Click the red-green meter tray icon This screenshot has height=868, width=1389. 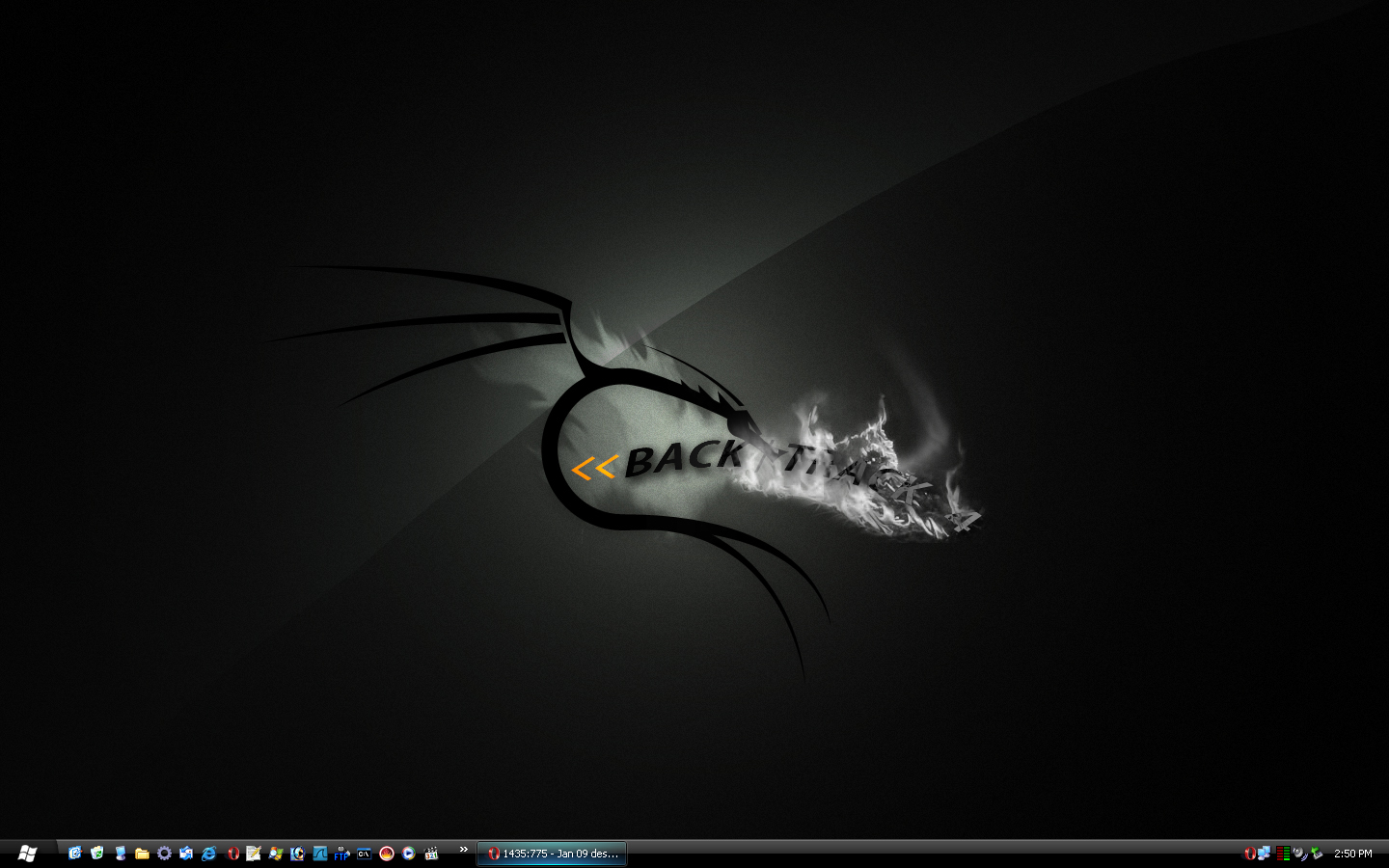click(1283, 854)
